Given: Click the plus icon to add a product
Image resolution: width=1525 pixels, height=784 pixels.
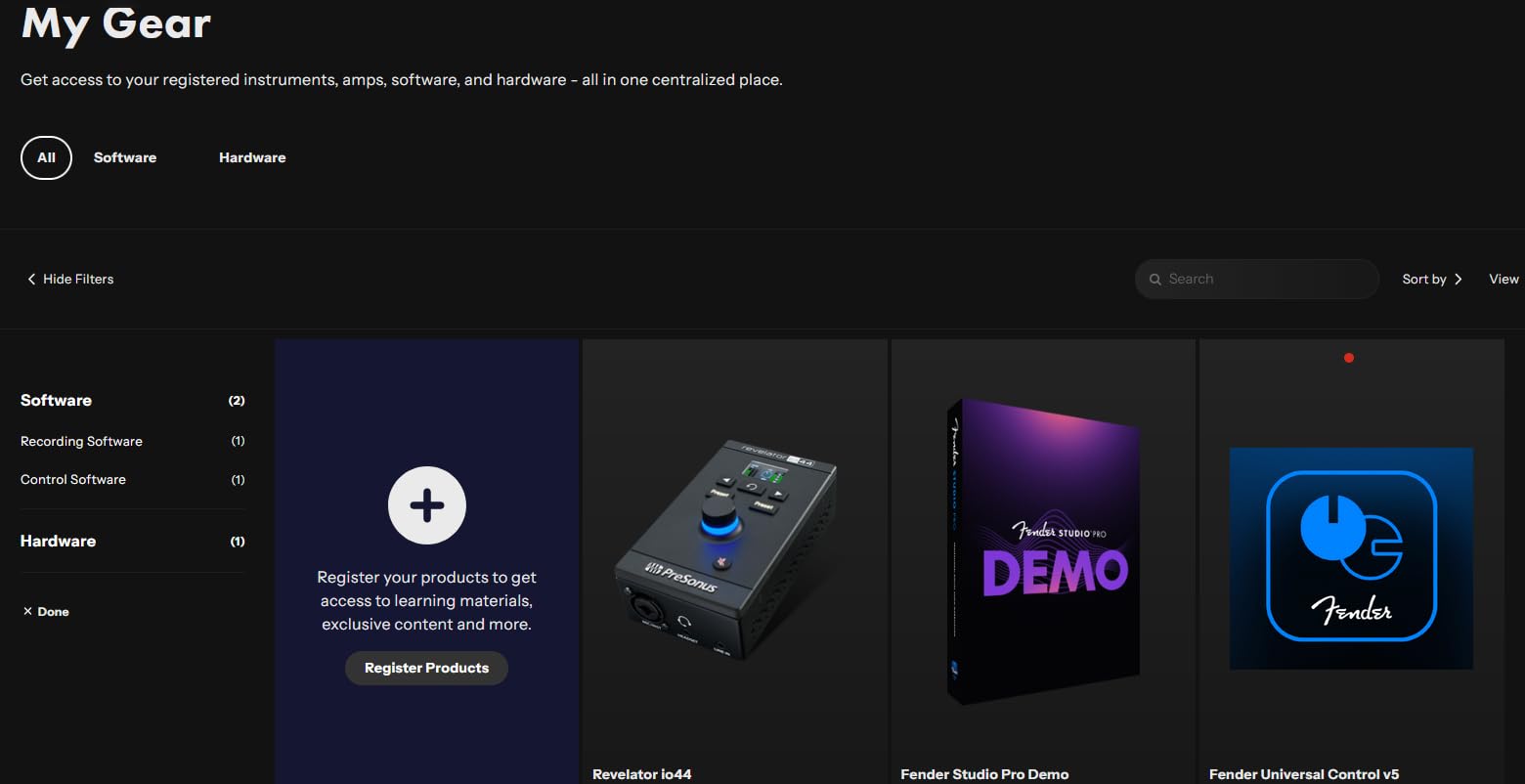Looking at the screenshot, I should 426,505.
